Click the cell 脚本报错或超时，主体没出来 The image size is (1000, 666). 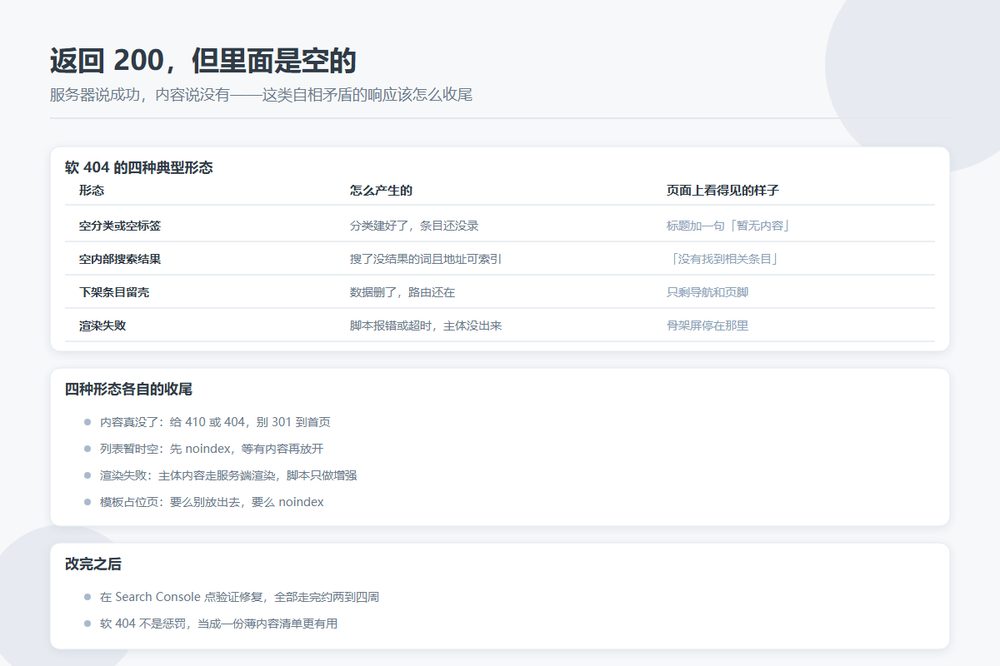pyautogui.click(x=425, y=325)
